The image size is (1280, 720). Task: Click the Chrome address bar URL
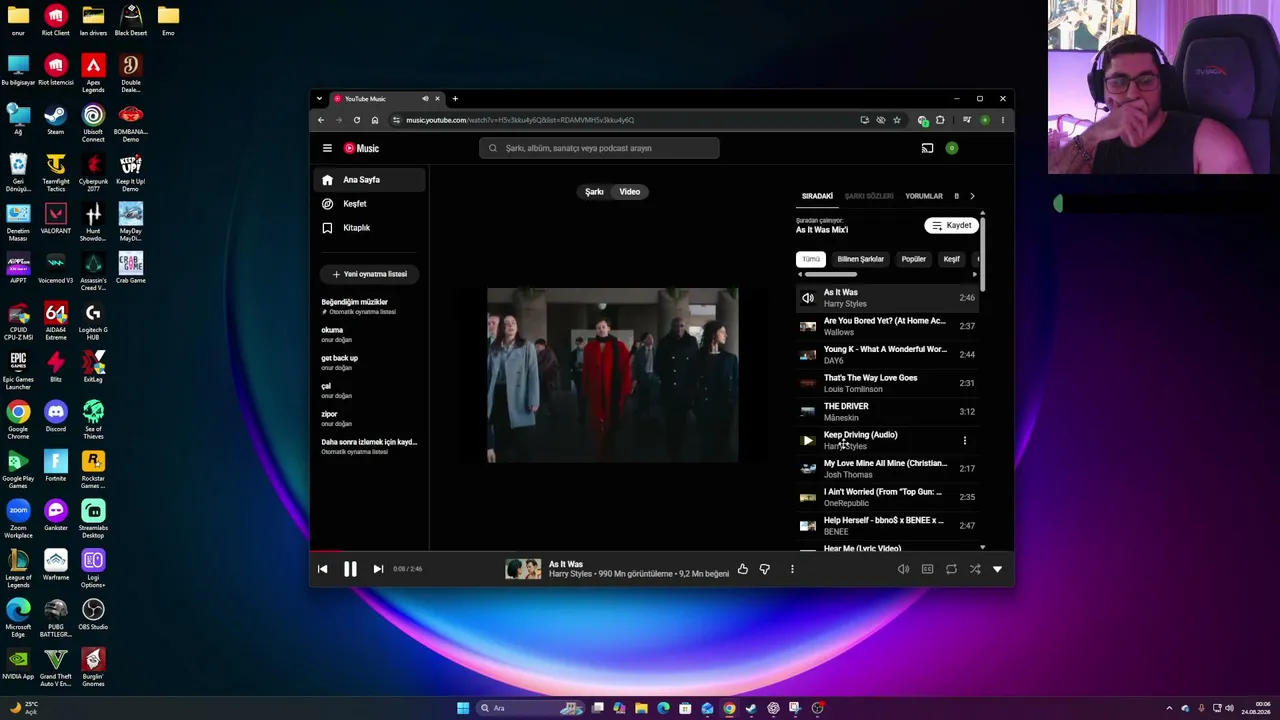(x=520, y=120)
